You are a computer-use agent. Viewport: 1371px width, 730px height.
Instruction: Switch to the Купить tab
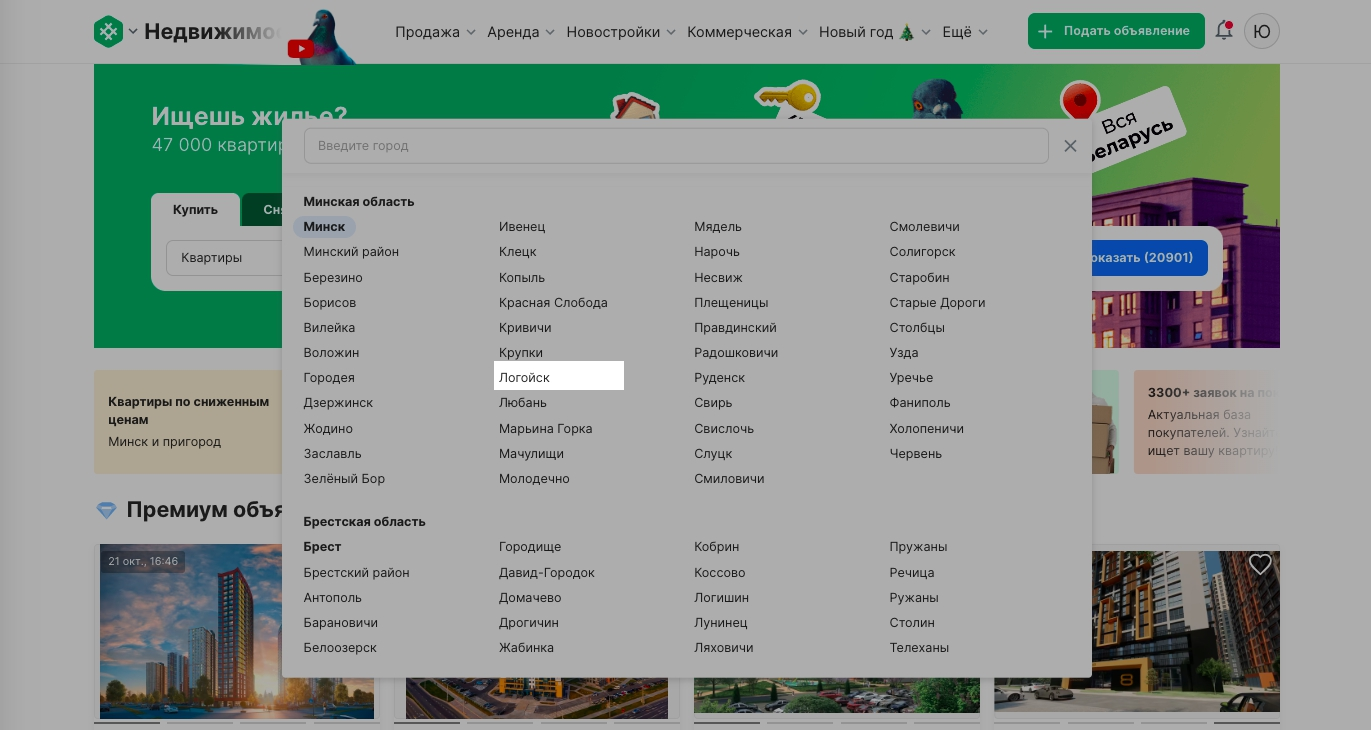pos(195,210)
